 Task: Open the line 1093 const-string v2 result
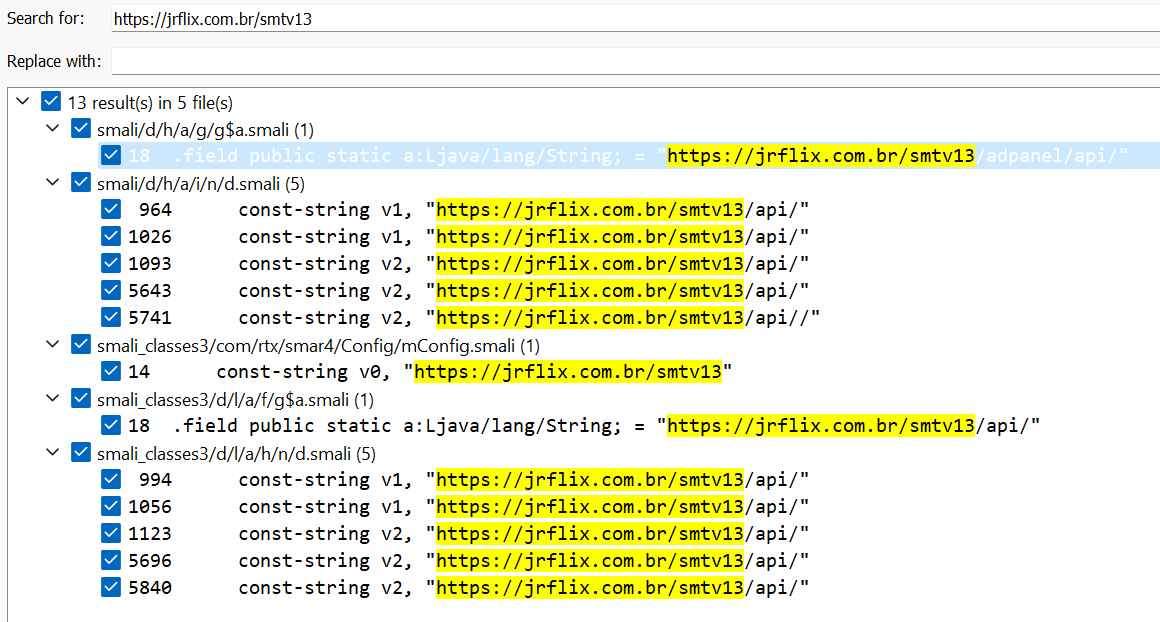pyautogui.click(x=520, y=264)
